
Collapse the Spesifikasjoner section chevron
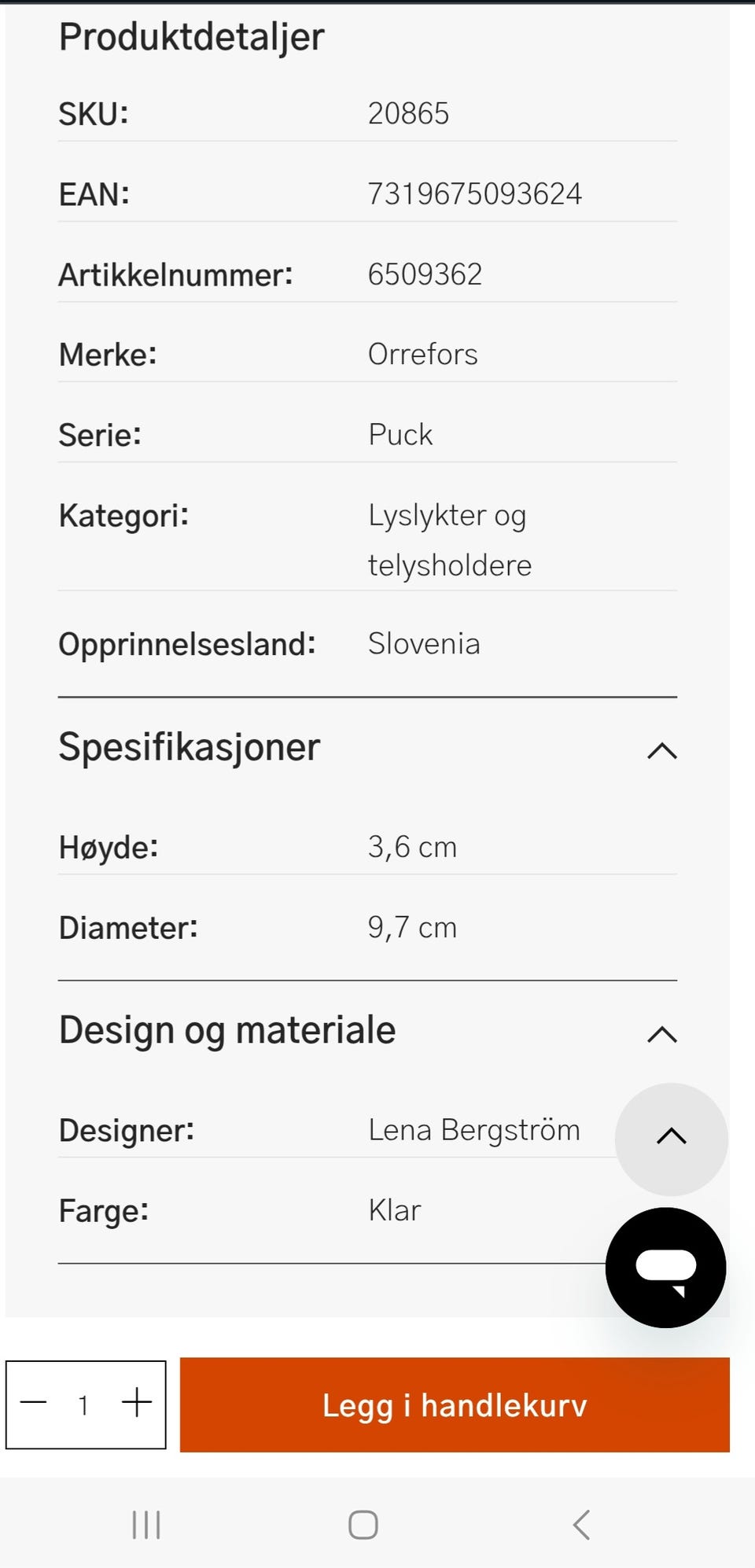[x=662, y=750]
